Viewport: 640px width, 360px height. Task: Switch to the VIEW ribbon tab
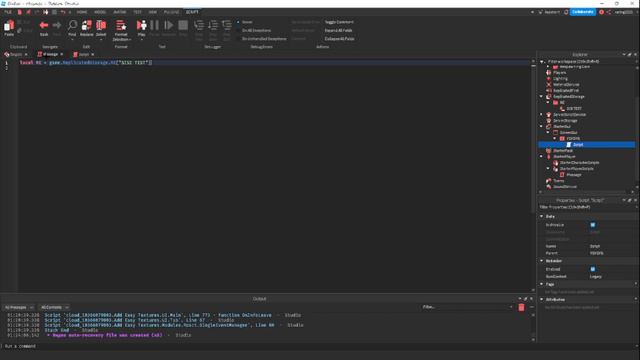(153, 12)
